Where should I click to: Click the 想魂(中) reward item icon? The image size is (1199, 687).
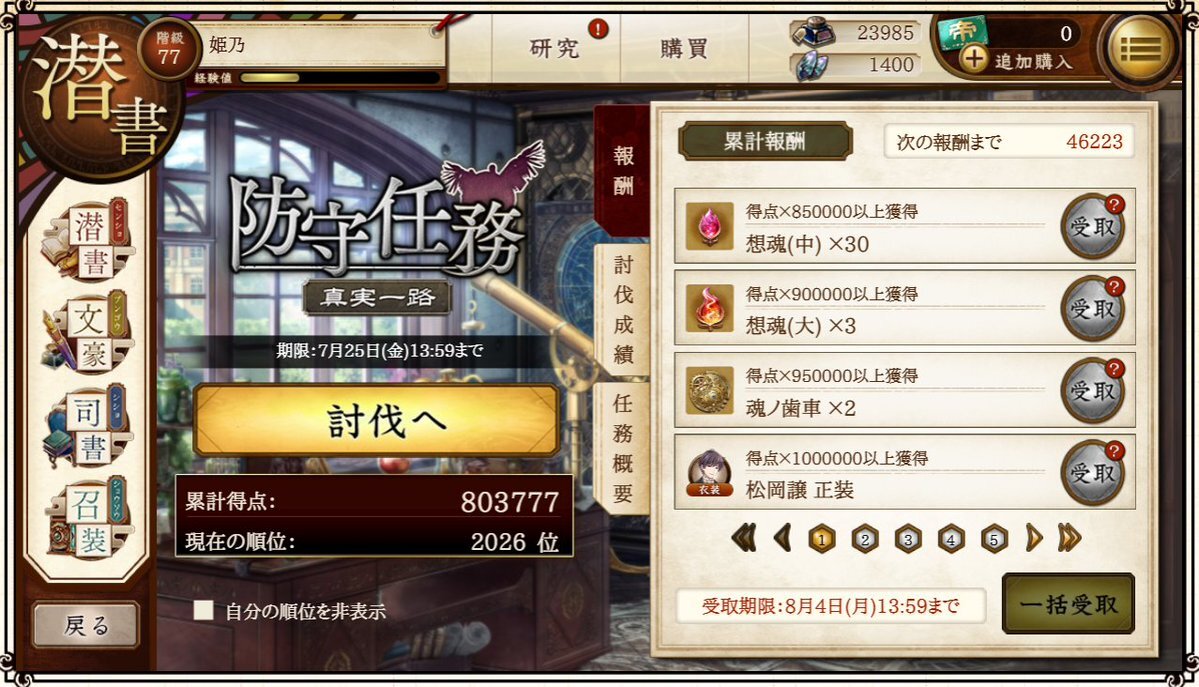click(709, 226)
